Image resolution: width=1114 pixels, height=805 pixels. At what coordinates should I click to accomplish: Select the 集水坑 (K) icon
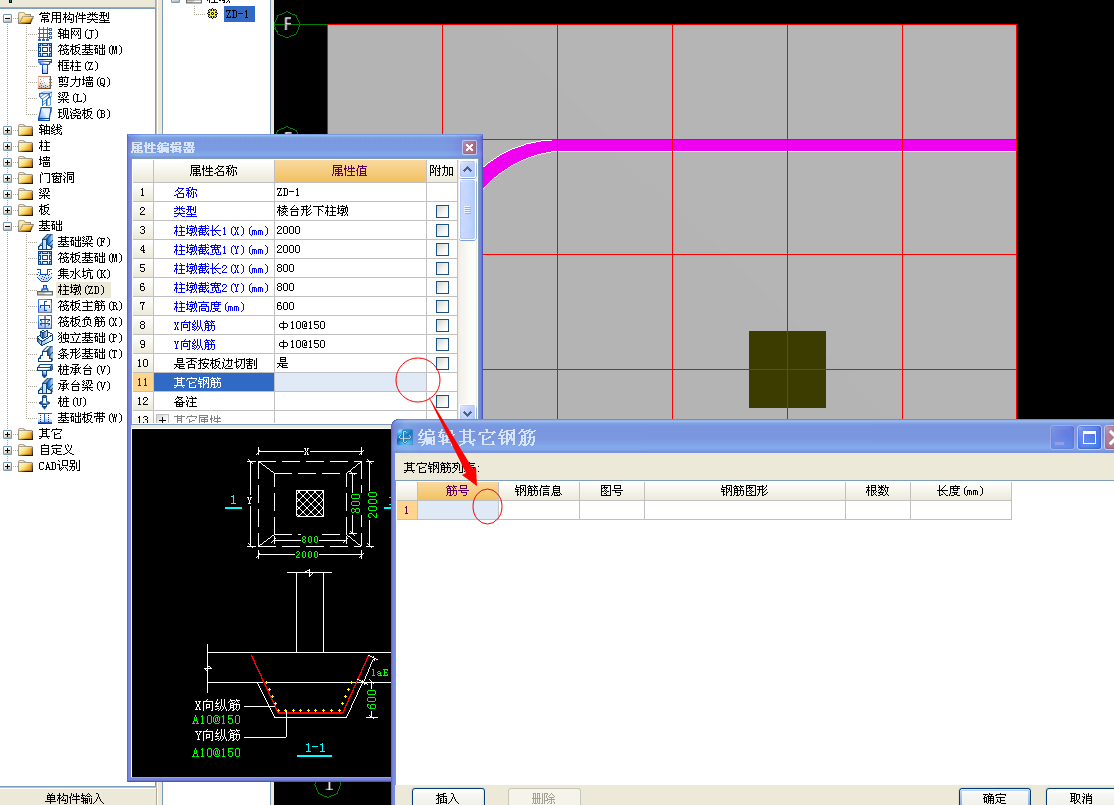[x=45, y=274]
